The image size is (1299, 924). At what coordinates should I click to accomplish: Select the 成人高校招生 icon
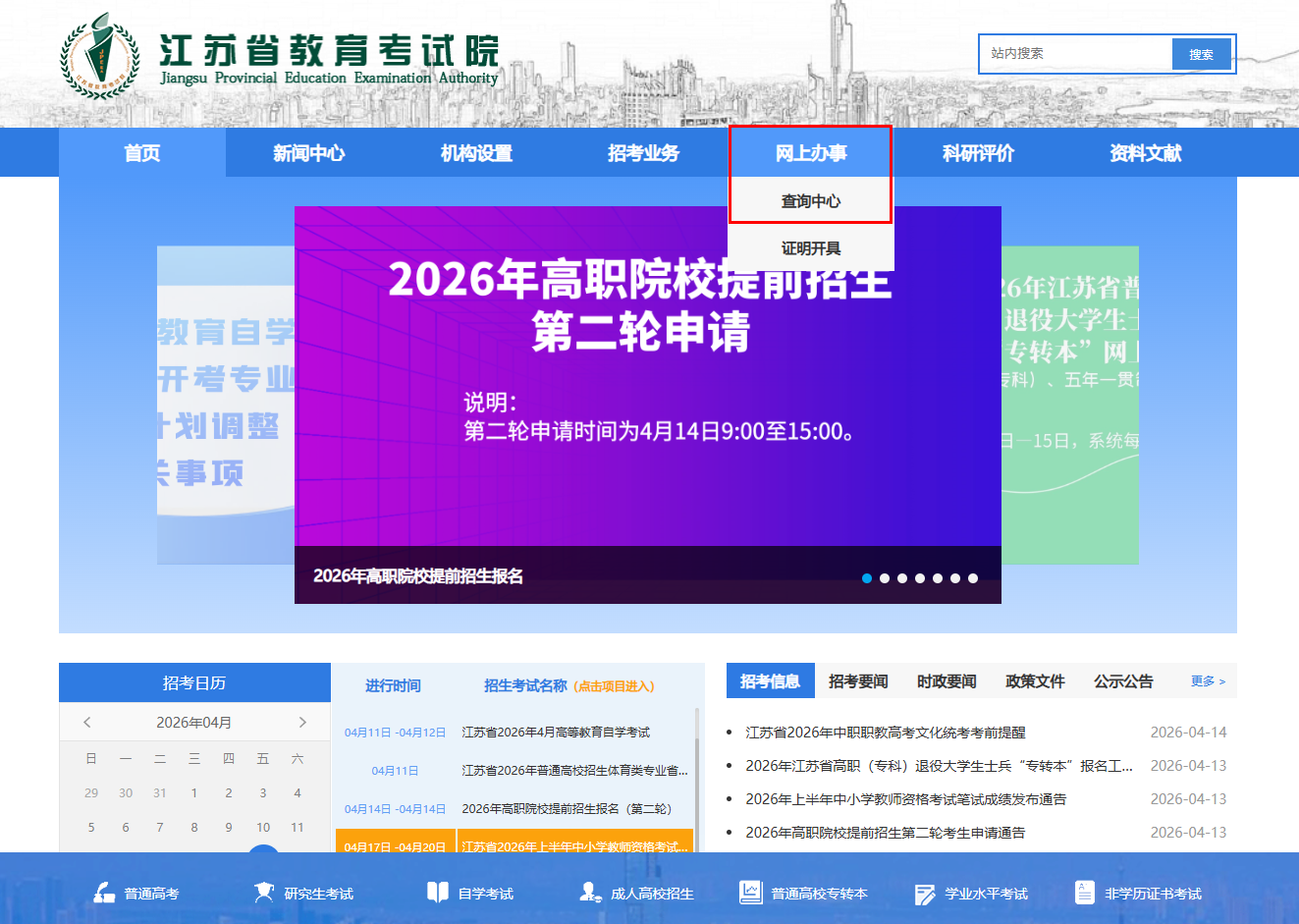point(590,893)
